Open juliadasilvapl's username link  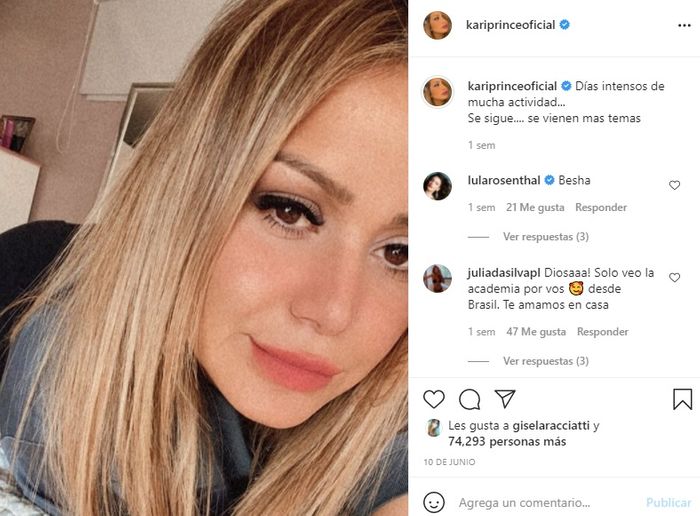[504, 272]
